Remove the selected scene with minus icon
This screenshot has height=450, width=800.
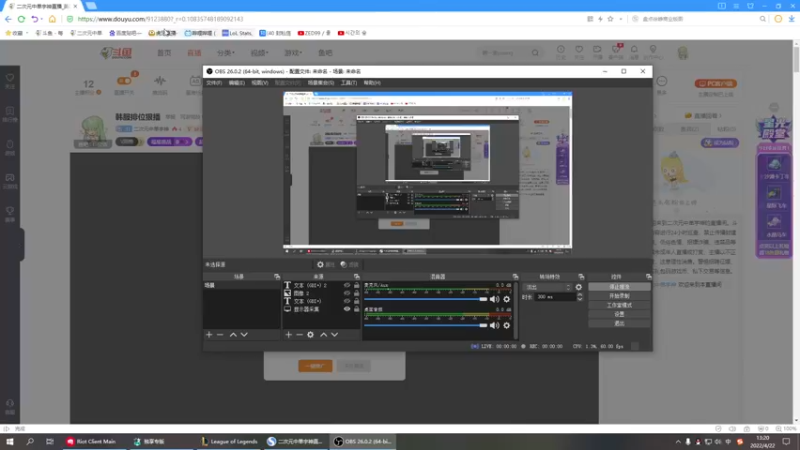coord(220,335)
